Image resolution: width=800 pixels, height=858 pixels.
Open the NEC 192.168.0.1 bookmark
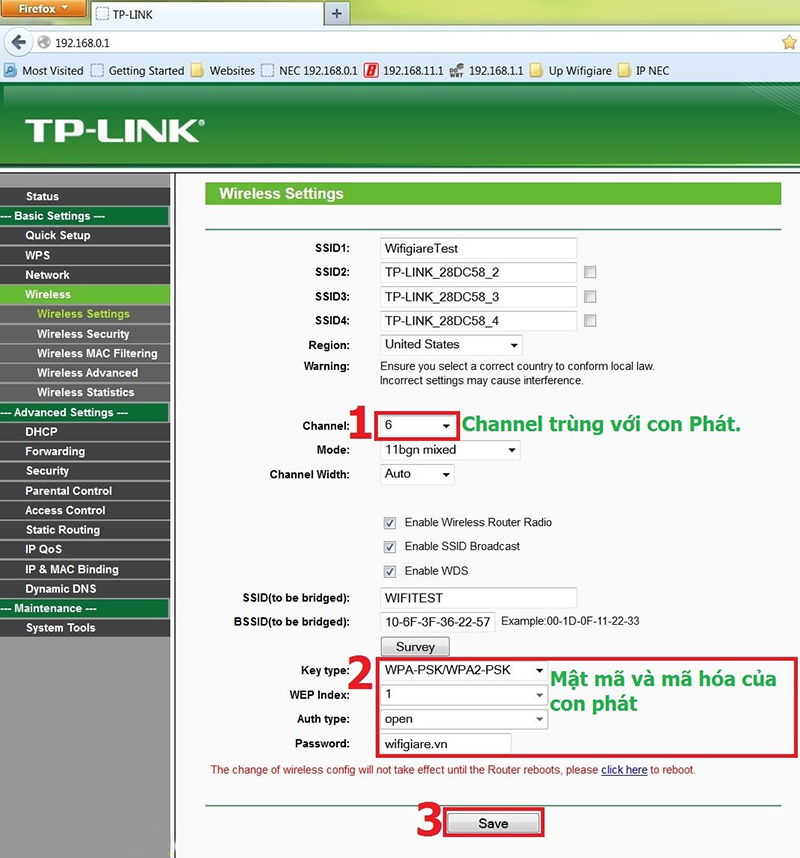(x=309, y=71)
